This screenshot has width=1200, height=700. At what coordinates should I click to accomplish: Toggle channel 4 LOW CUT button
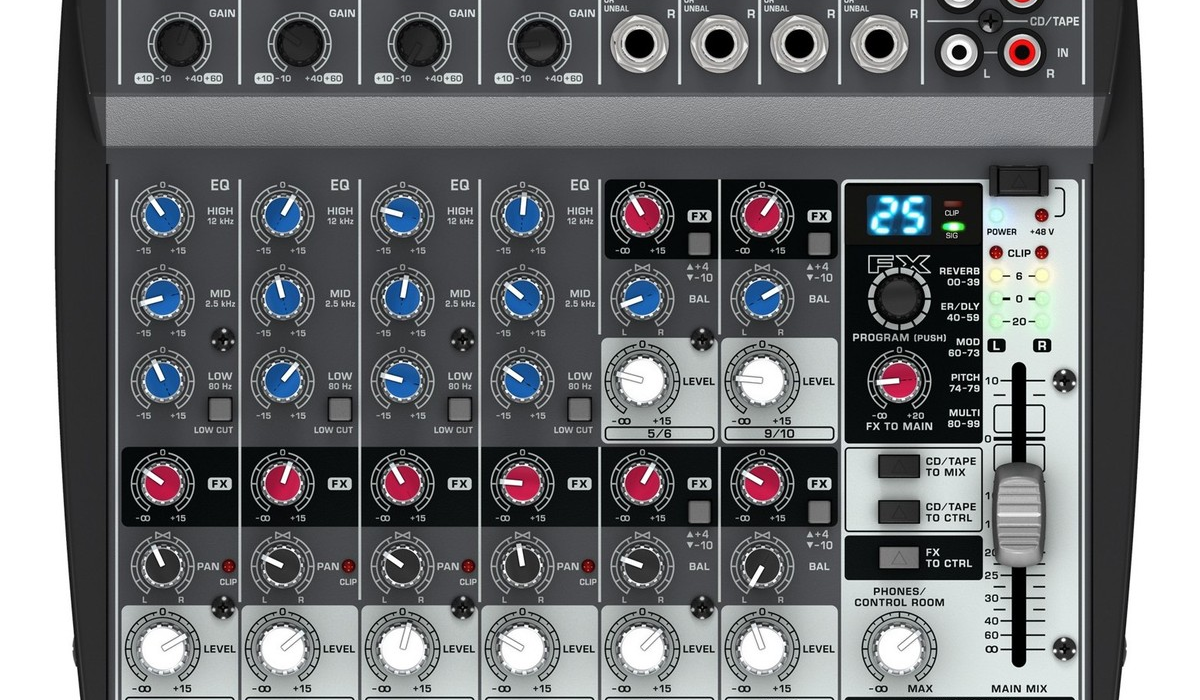point(580,408)
